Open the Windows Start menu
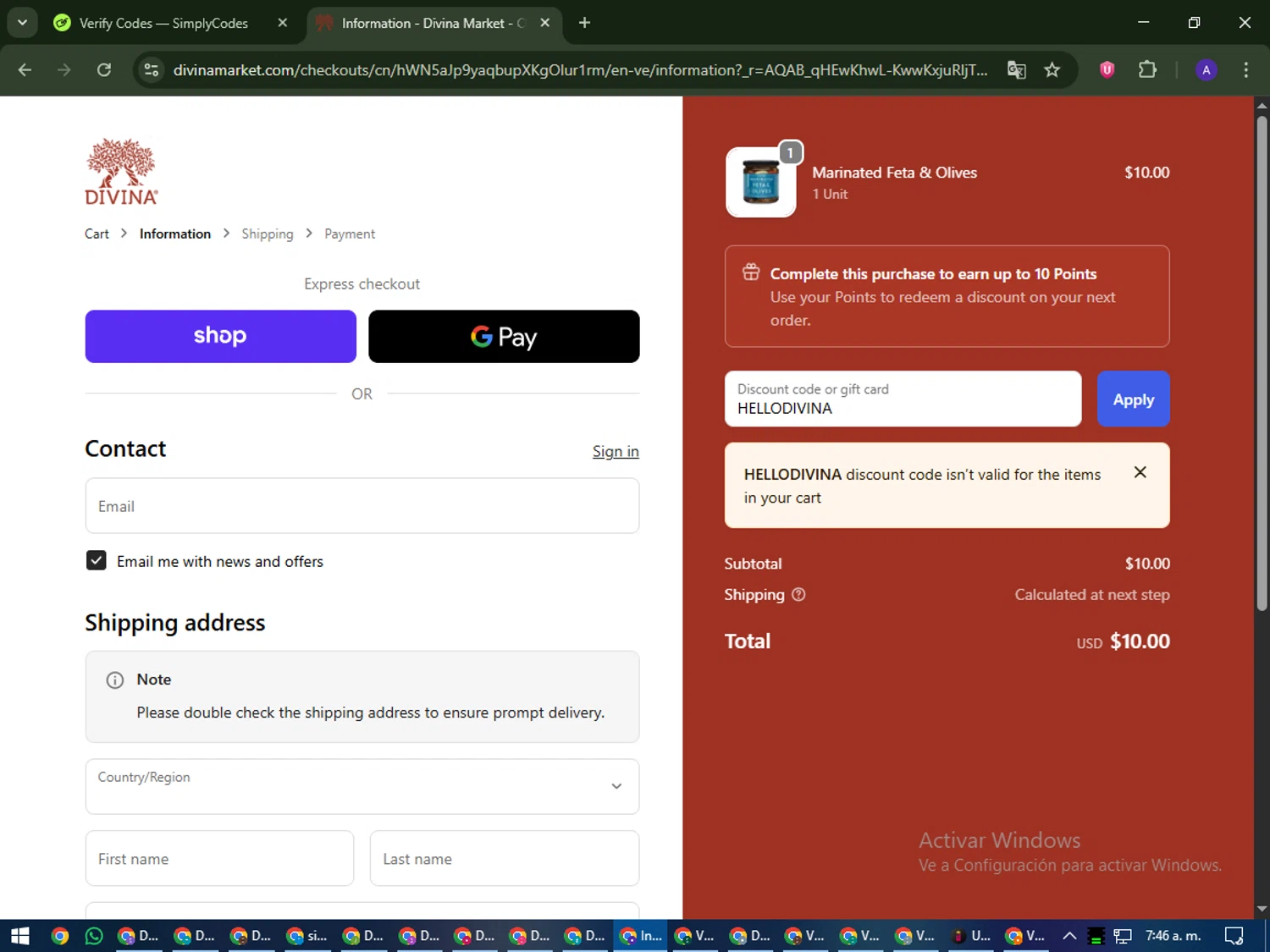 click(20, 936)
